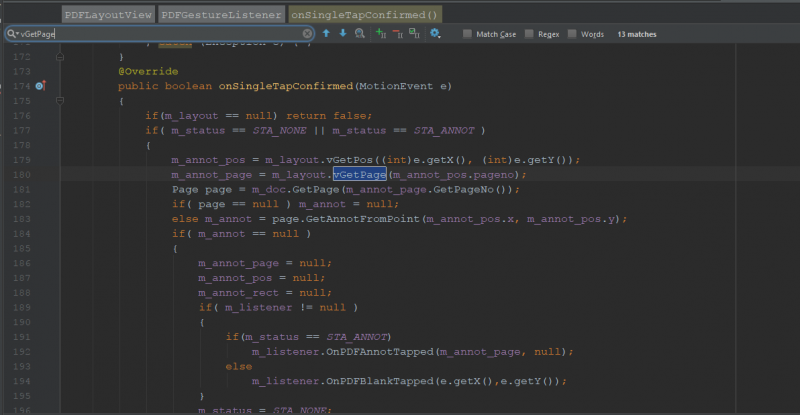800x415 pixels.
Task: Check the Words option
Action: click(572, 34)
